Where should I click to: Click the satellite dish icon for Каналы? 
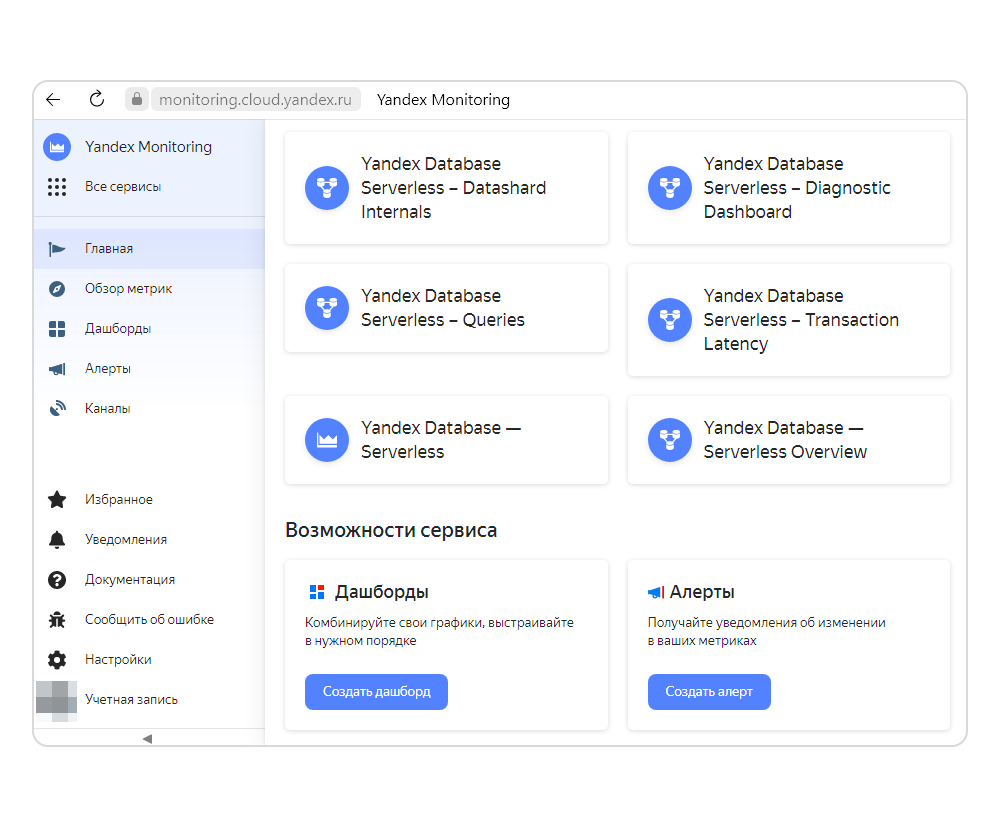(57, 409)
